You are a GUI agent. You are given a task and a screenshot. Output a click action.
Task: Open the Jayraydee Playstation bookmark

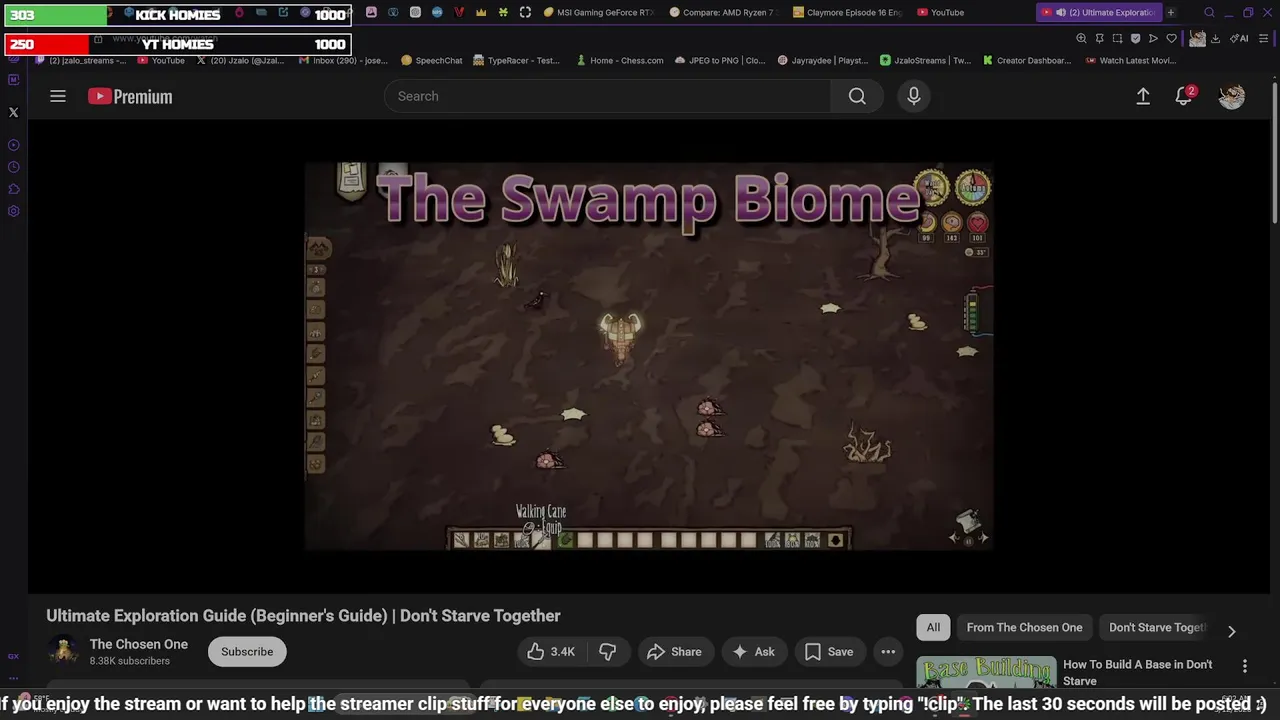coord(823,60)
